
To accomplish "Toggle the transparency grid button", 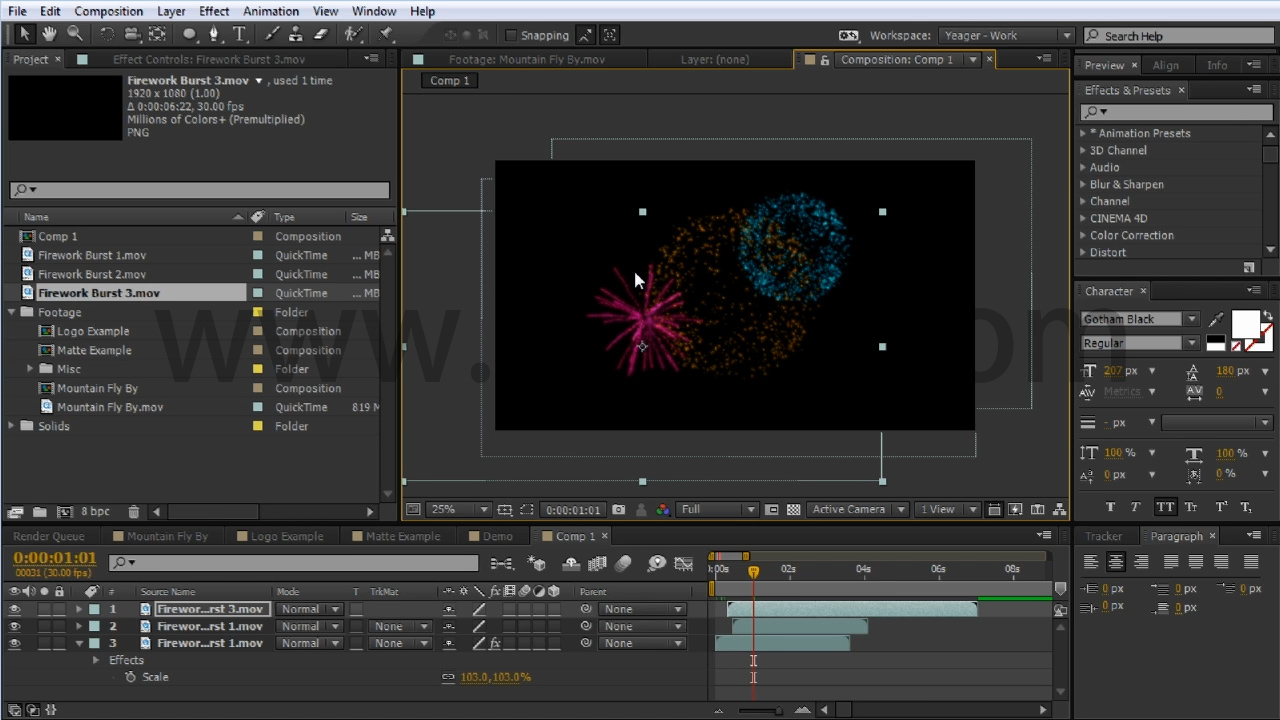I will coord(793,510).
